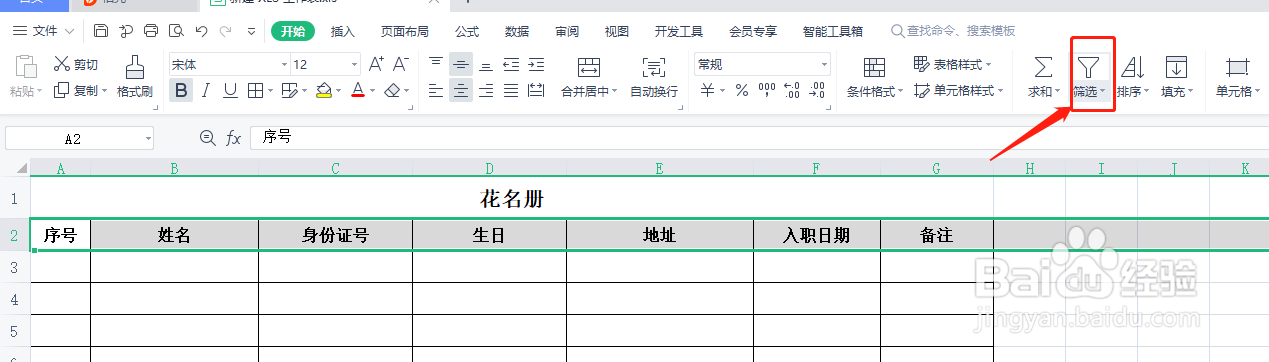Viewport: 1269px width, 362px height.
Task: Switch to Insert (插入) tab
Action: point(343,31)
